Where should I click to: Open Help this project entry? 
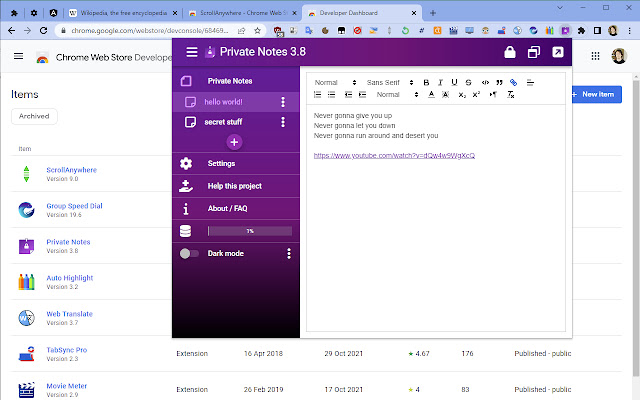(x=236, y=186)
